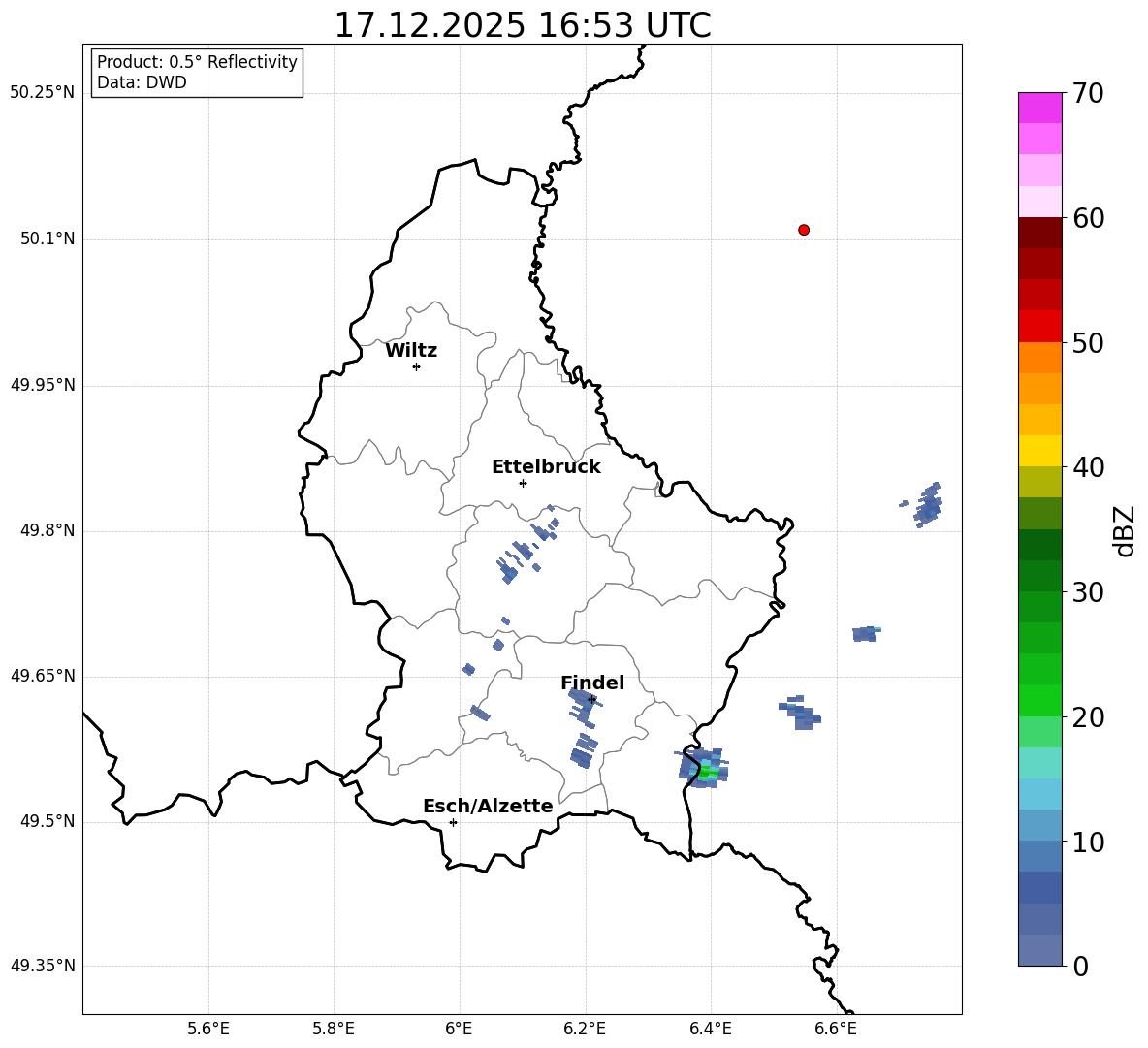This screenshot has height=1048, width=1148.
Task: Click the Ettelbruck cross marker
Action: pos(523,483)
